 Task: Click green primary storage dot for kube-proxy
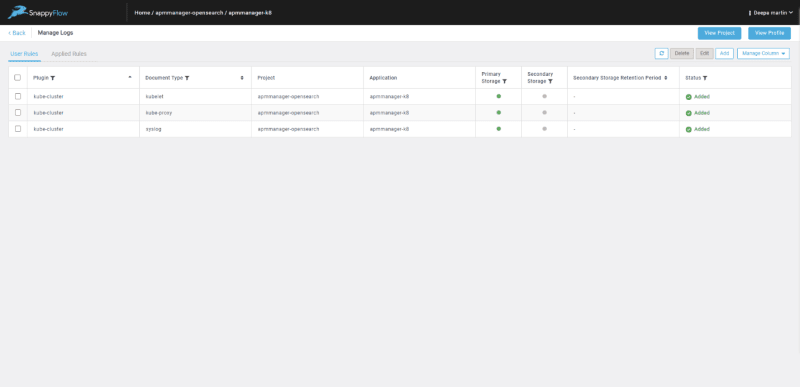(x=498, y=113)
